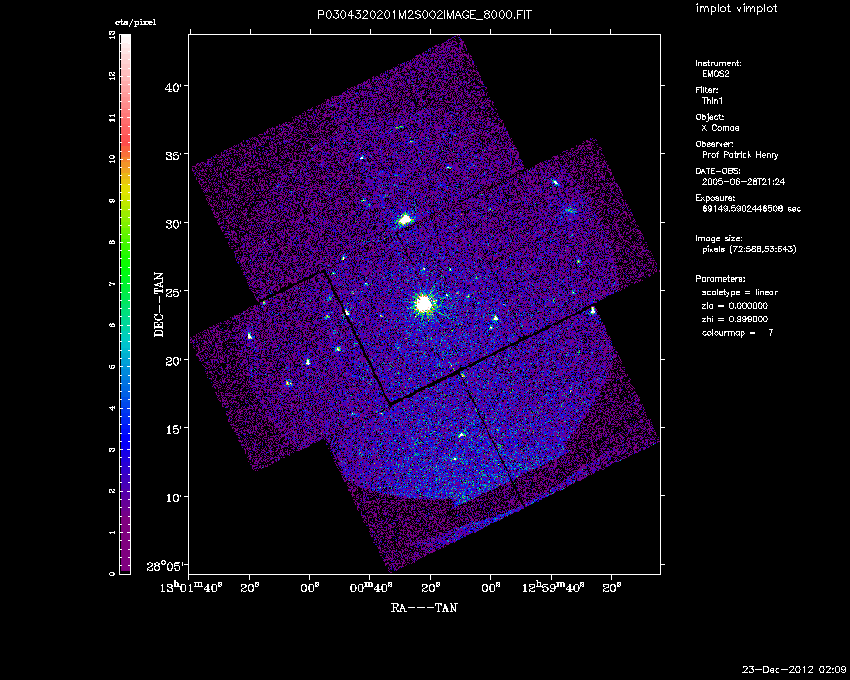Click colorbar tick value 7
This screenshot has width=850, height=680.
click(112, 284)
